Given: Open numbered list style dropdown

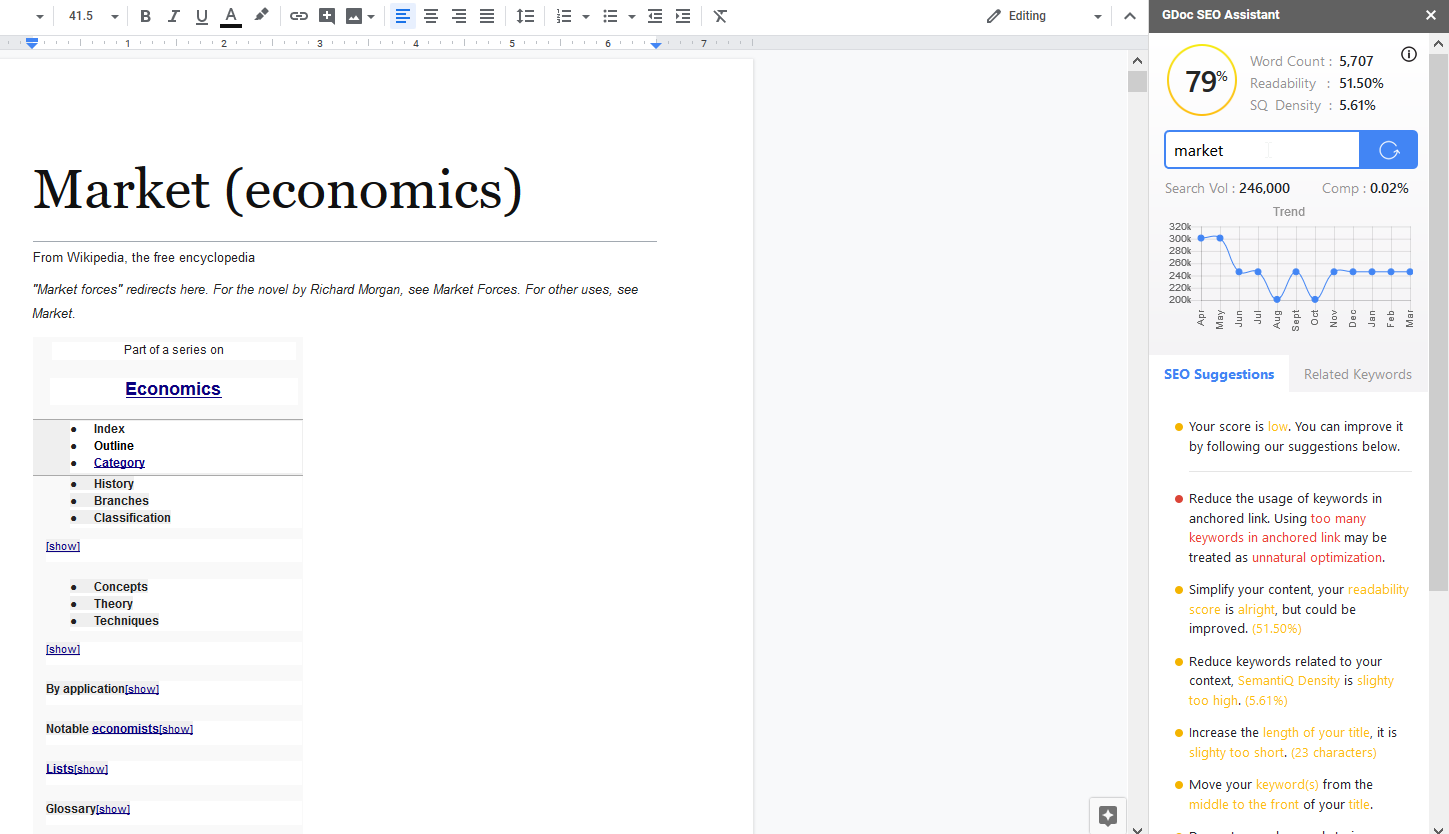Looking at the screenshot, I should 586,16.
